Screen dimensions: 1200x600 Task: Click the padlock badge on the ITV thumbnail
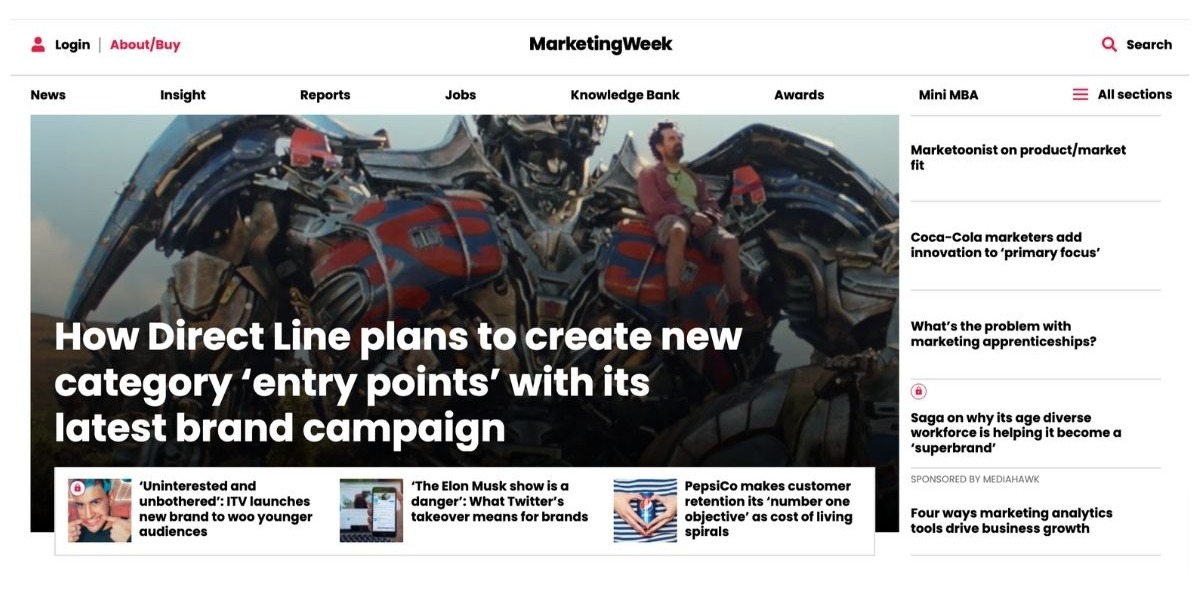(x=76, y=488)
